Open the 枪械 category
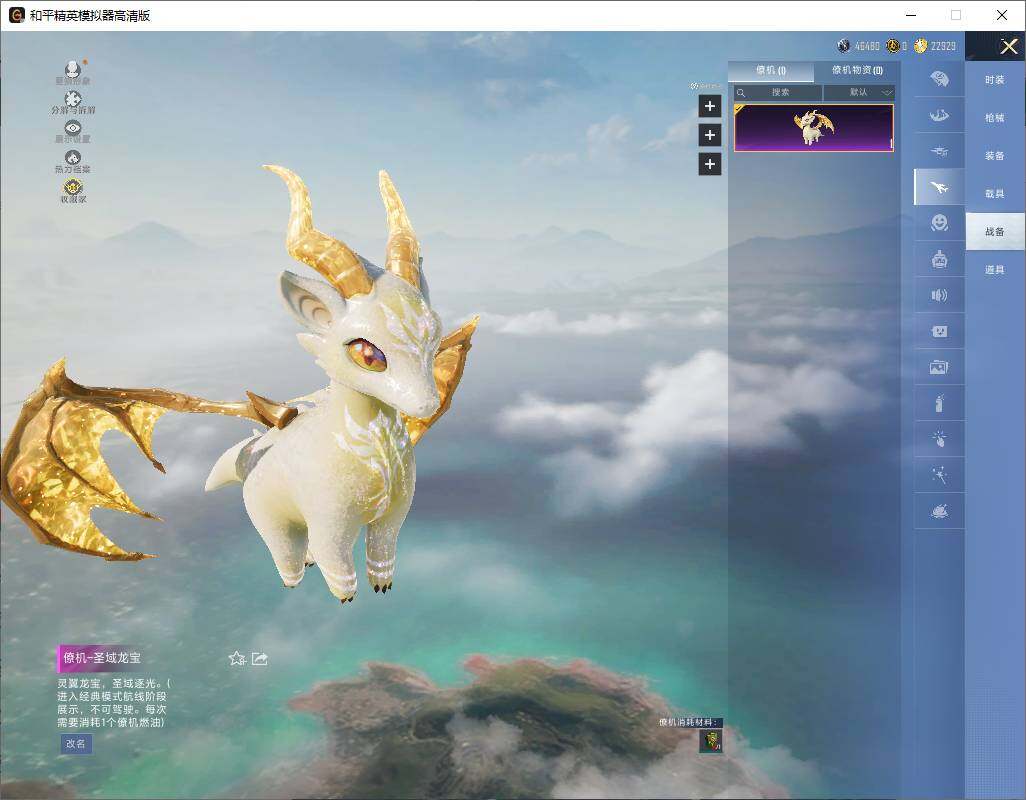This screenshot has height=800, width=1026. click(x=995, y=118)
